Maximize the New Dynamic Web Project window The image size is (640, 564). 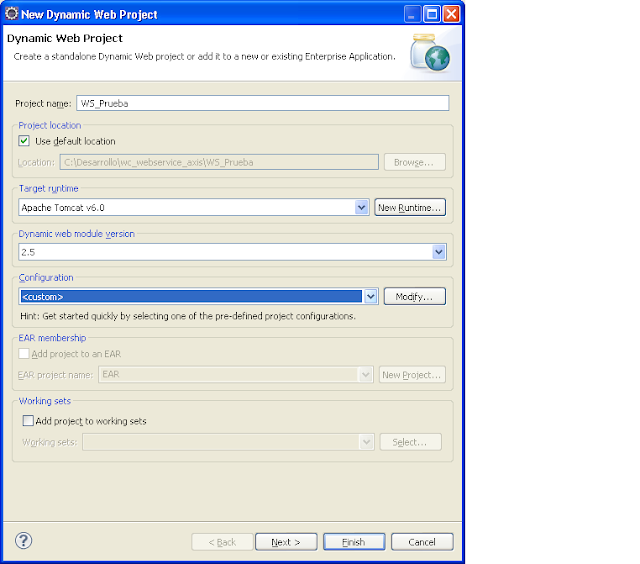point(432,14)
